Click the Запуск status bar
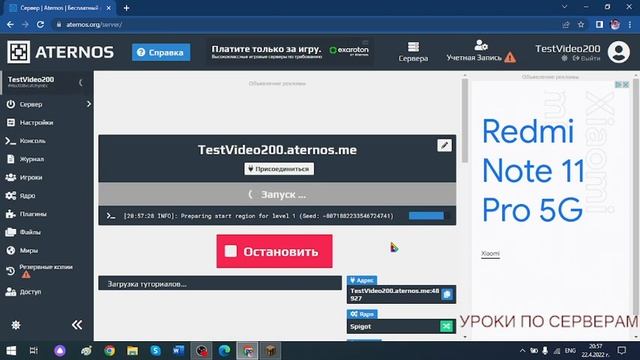640x360 pixels. [277, 194]
